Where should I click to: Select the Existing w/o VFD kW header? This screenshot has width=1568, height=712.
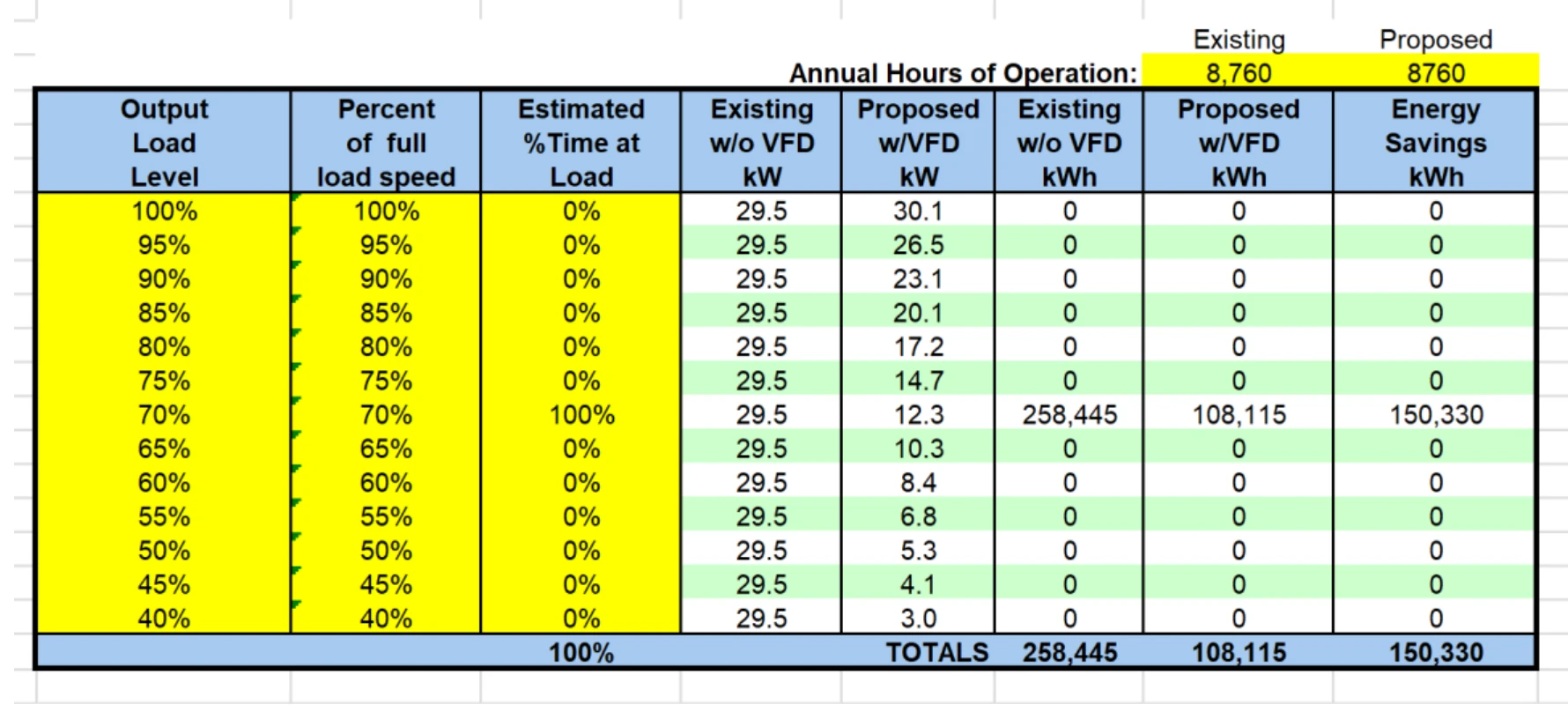click(x=761, y=142)
